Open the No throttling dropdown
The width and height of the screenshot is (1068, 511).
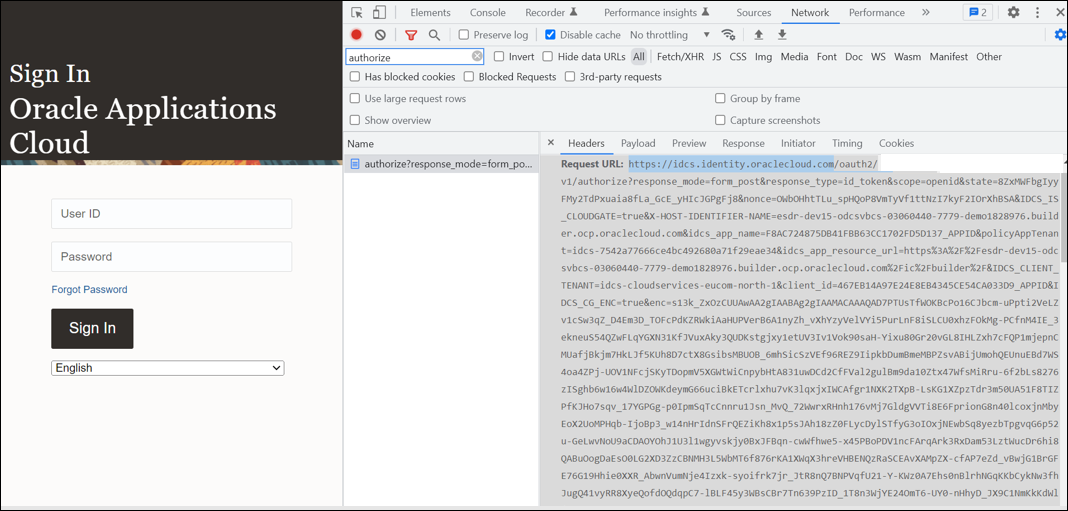point(670,35)
